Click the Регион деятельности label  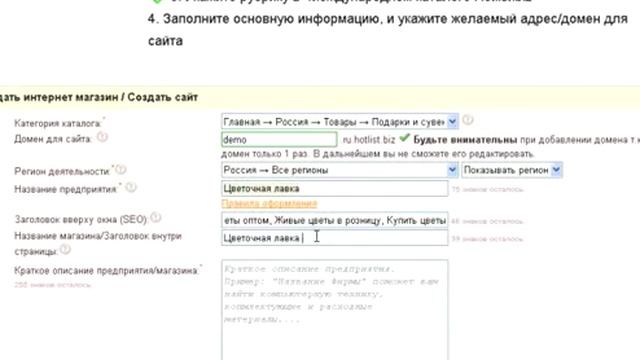[62, 171]
